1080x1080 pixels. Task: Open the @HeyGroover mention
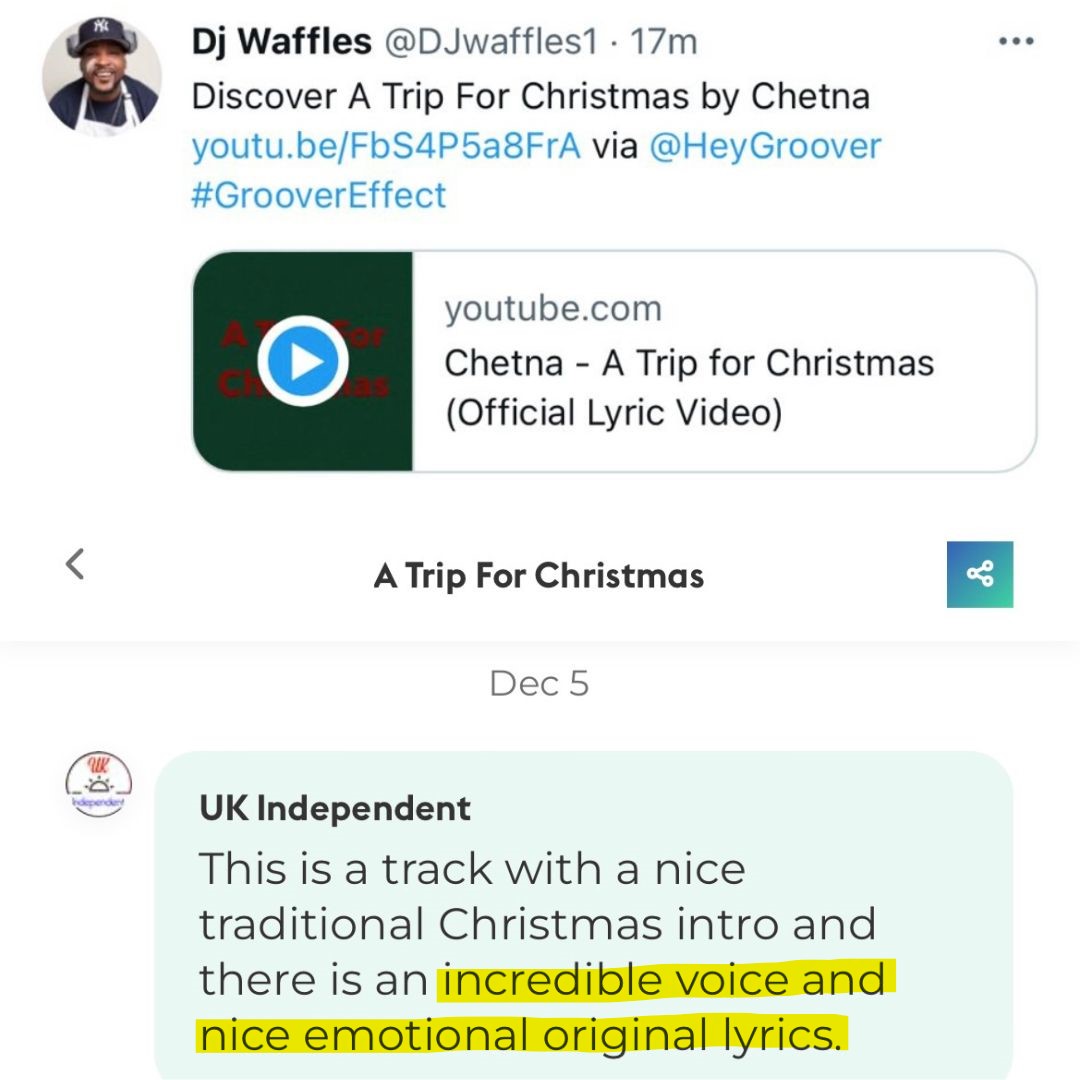click(x=765, y=146)
